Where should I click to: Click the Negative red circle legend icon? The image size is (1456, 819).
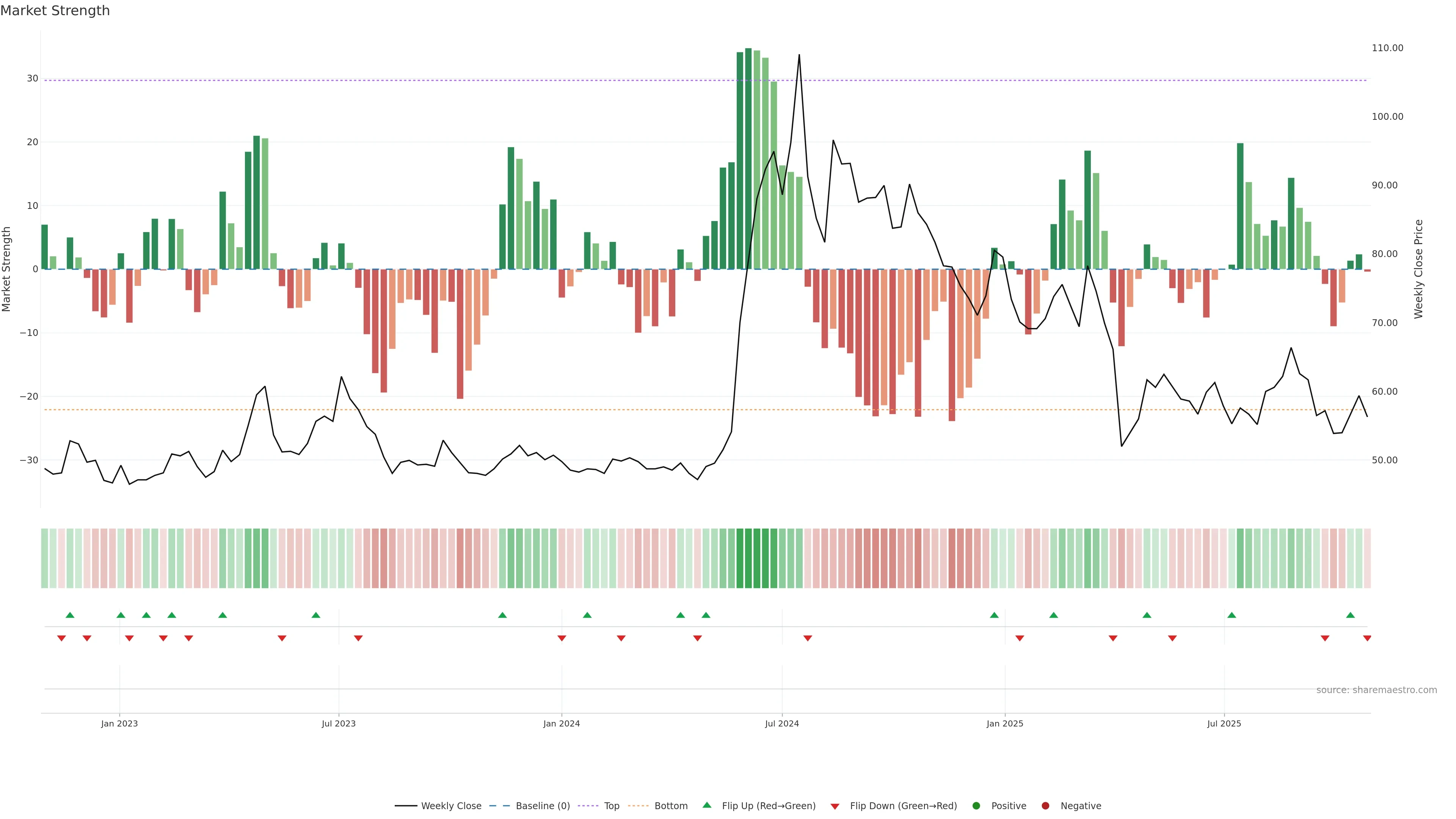1045,806
